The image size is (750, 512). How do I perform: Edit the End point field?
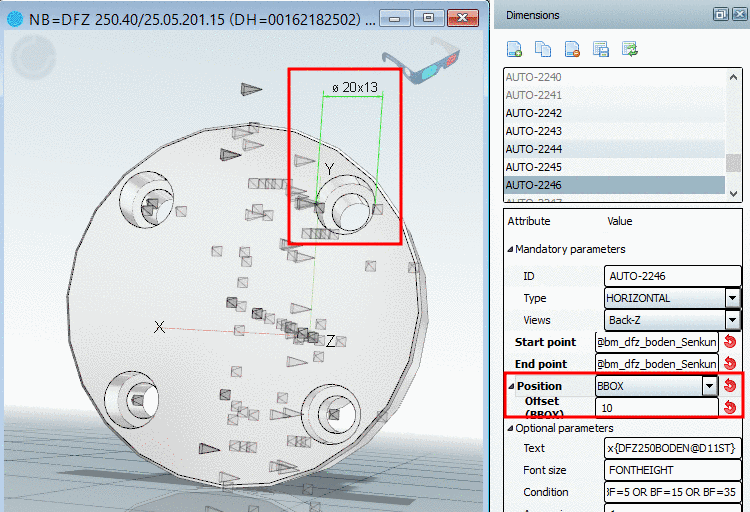pyautogui.click(x=657, y=364)
